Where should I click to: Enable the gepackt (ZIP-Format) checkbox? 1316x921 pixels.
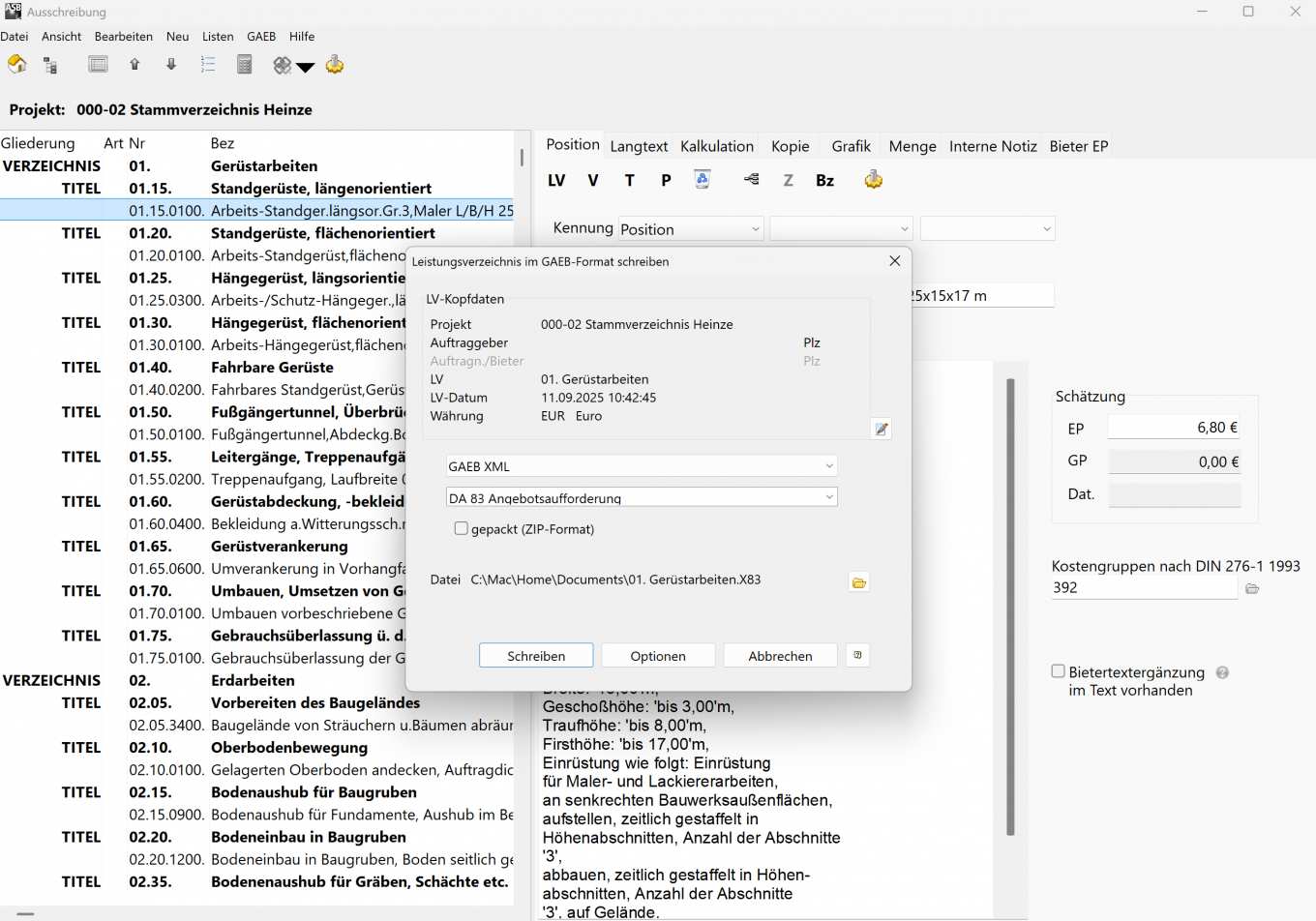coord(462,529)
